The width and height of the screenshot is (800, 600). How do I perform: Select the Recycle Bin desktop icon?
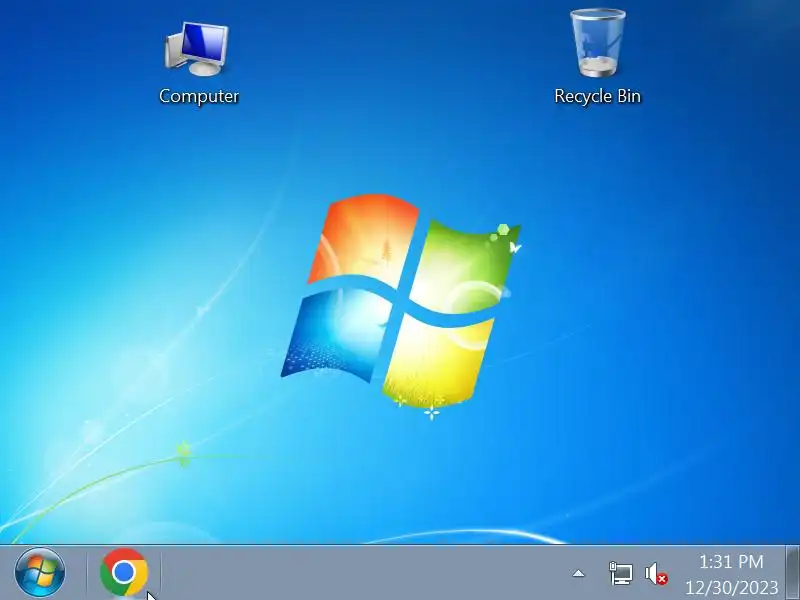click(x=597, y=57)
